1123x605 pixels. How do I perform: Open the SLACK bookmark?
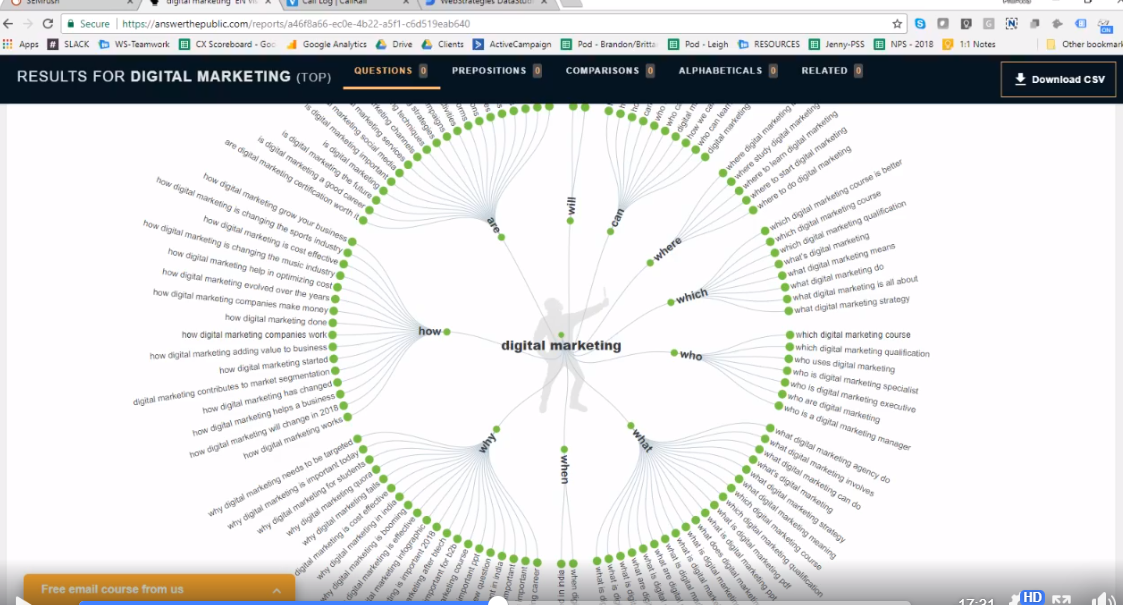(69, 44)
